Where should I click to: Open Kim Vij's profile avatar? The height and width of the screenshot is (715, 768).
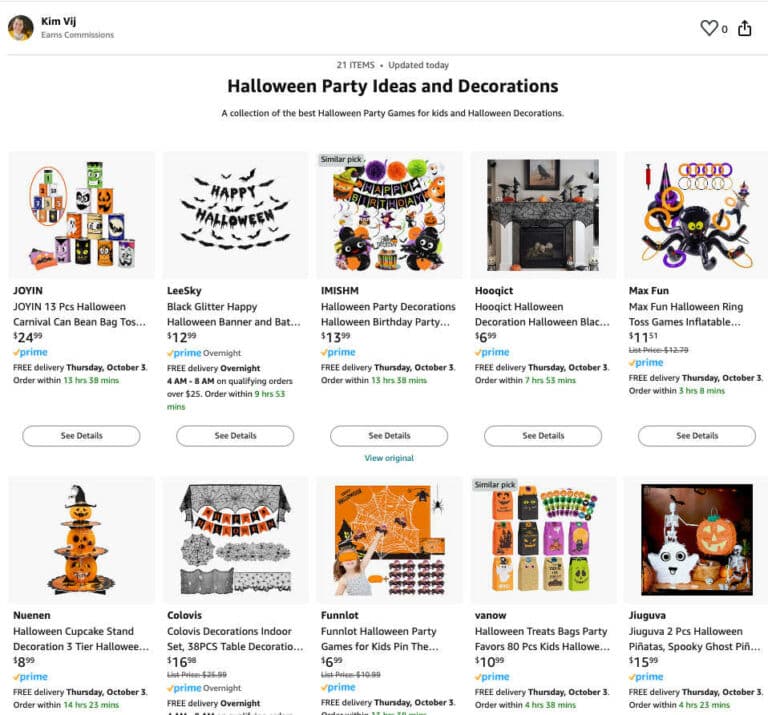20,27
